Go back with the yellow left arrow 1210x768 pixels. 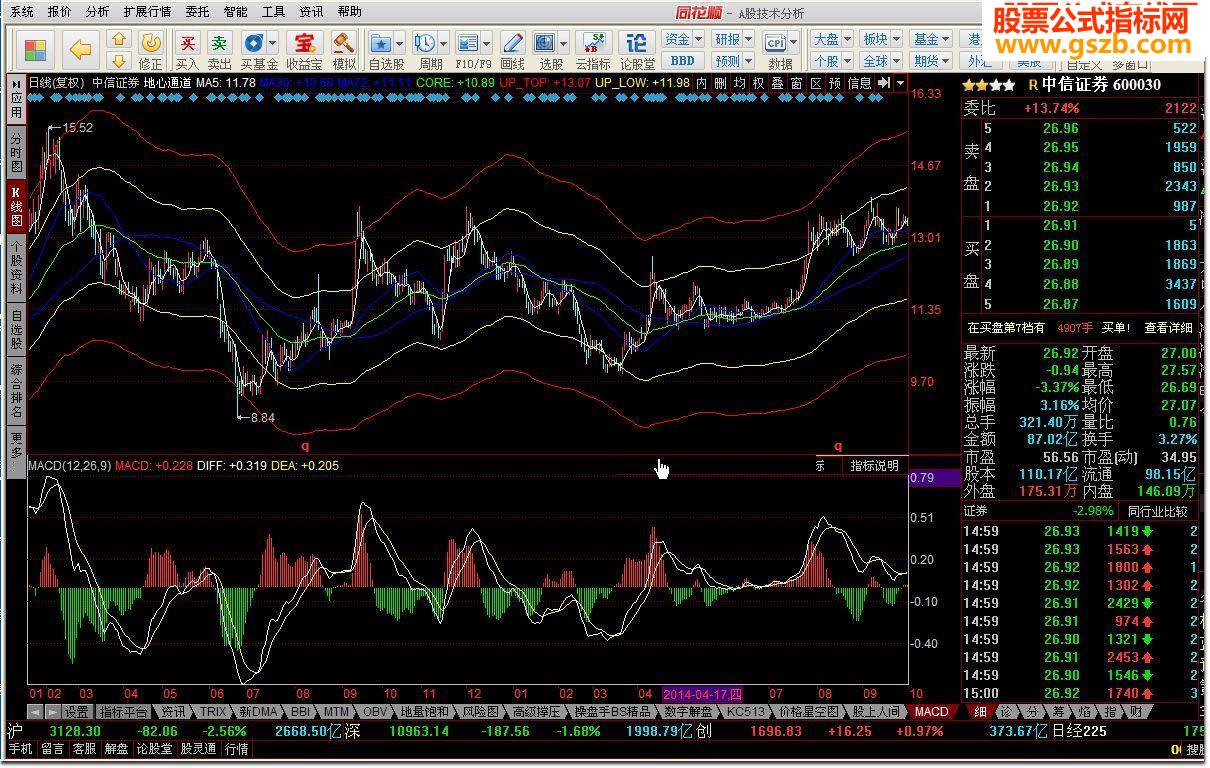80,49
